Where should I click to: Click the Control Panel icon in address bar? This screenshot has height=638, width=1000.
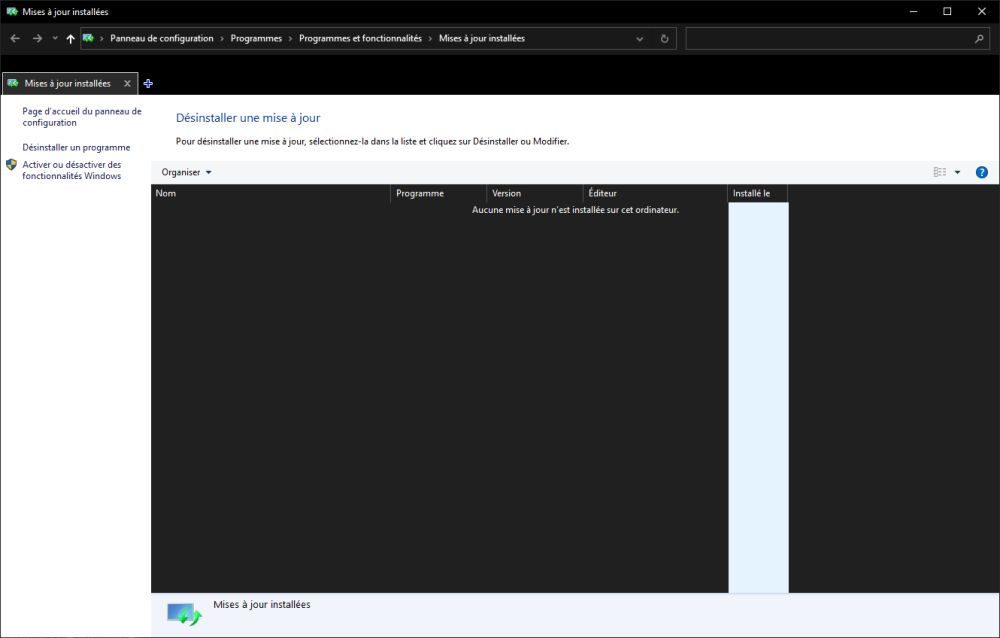pyautogui.click(x=89, y=38)
